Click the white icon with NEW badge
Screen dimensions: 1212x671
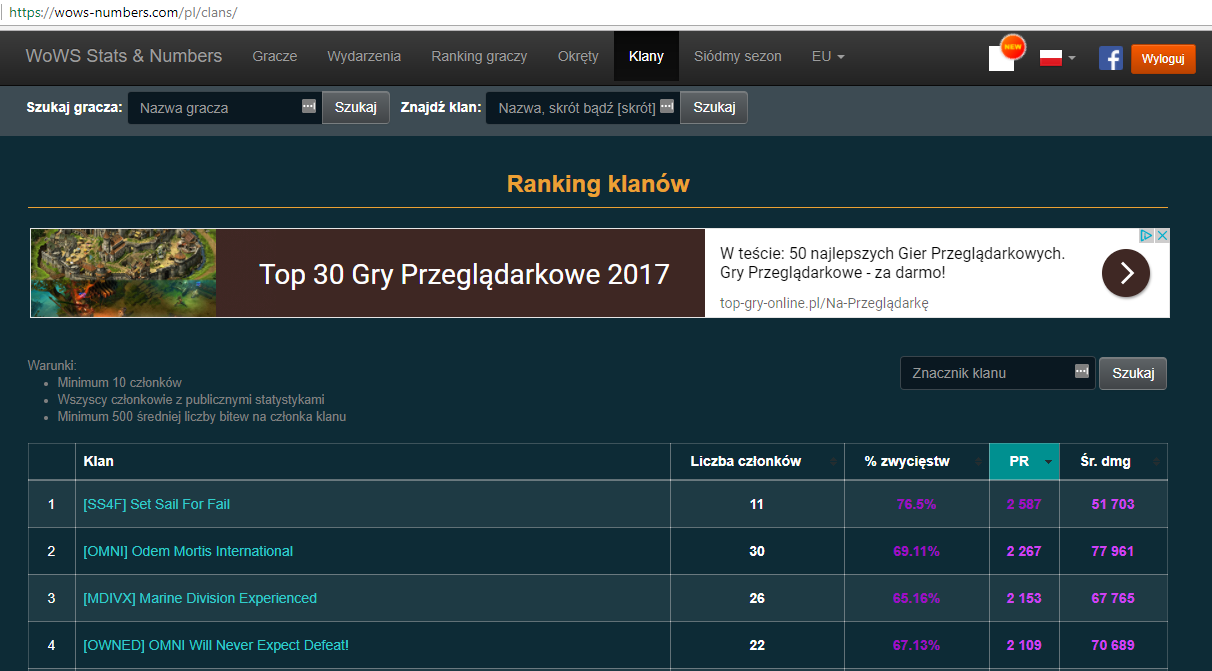click(x=1002, y=57)
